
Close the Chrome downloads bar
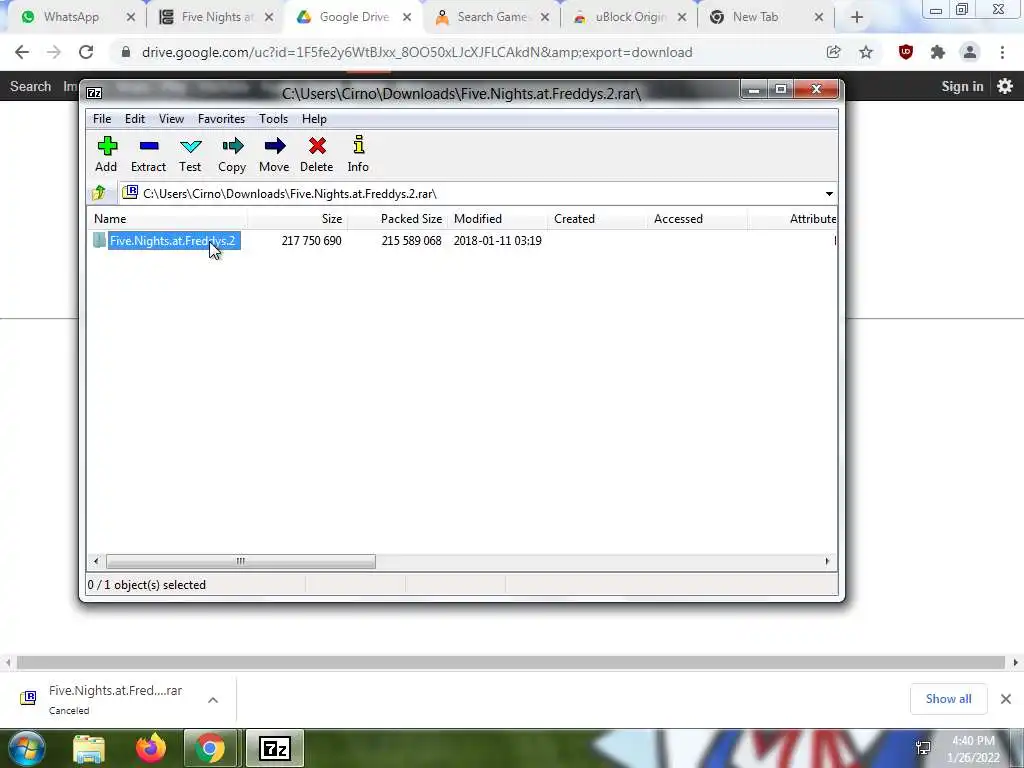[x=1006, y=699]
